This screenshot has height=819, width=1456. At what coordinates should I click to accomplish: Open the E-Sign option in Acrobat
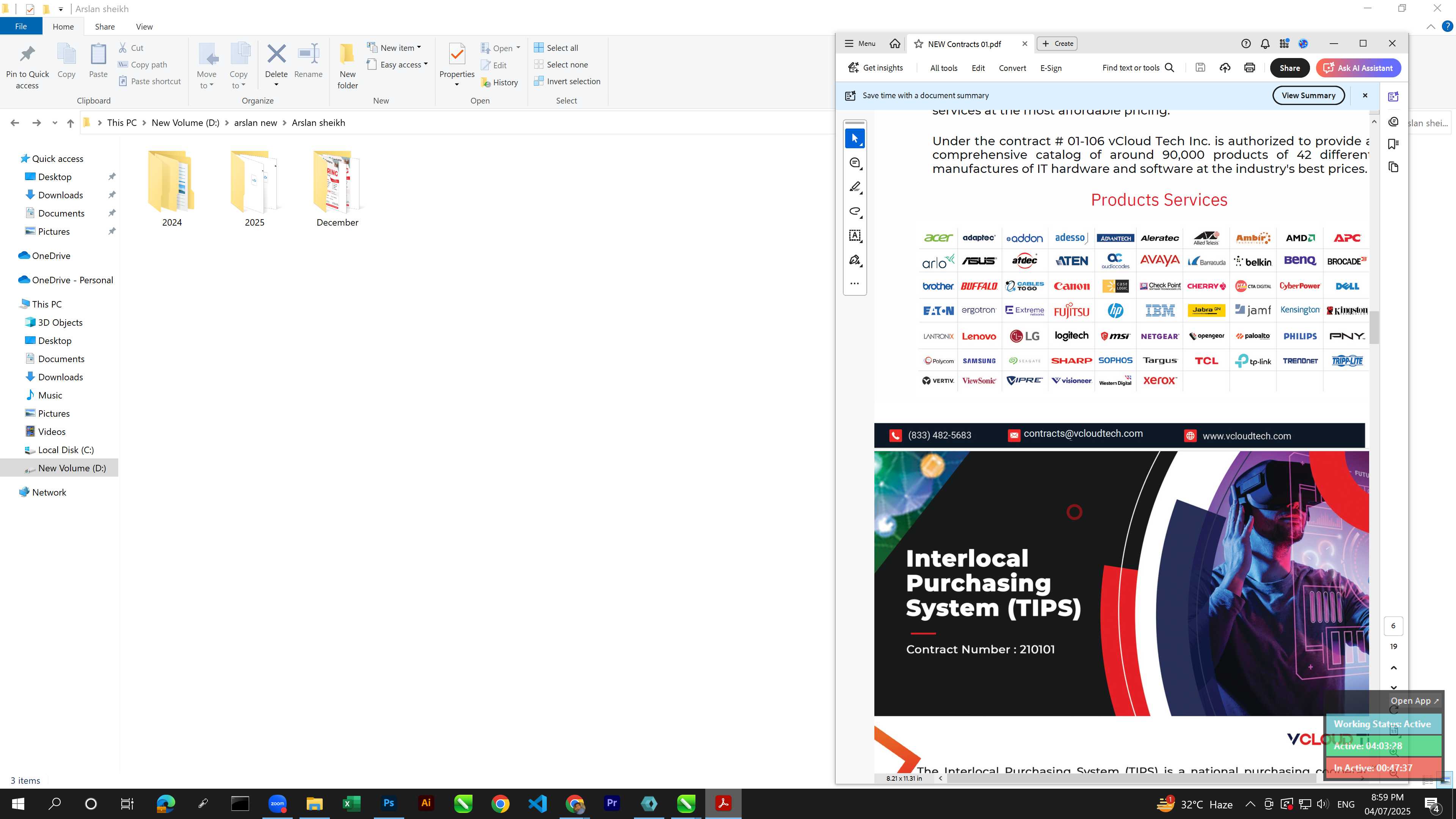(1051, 68)
